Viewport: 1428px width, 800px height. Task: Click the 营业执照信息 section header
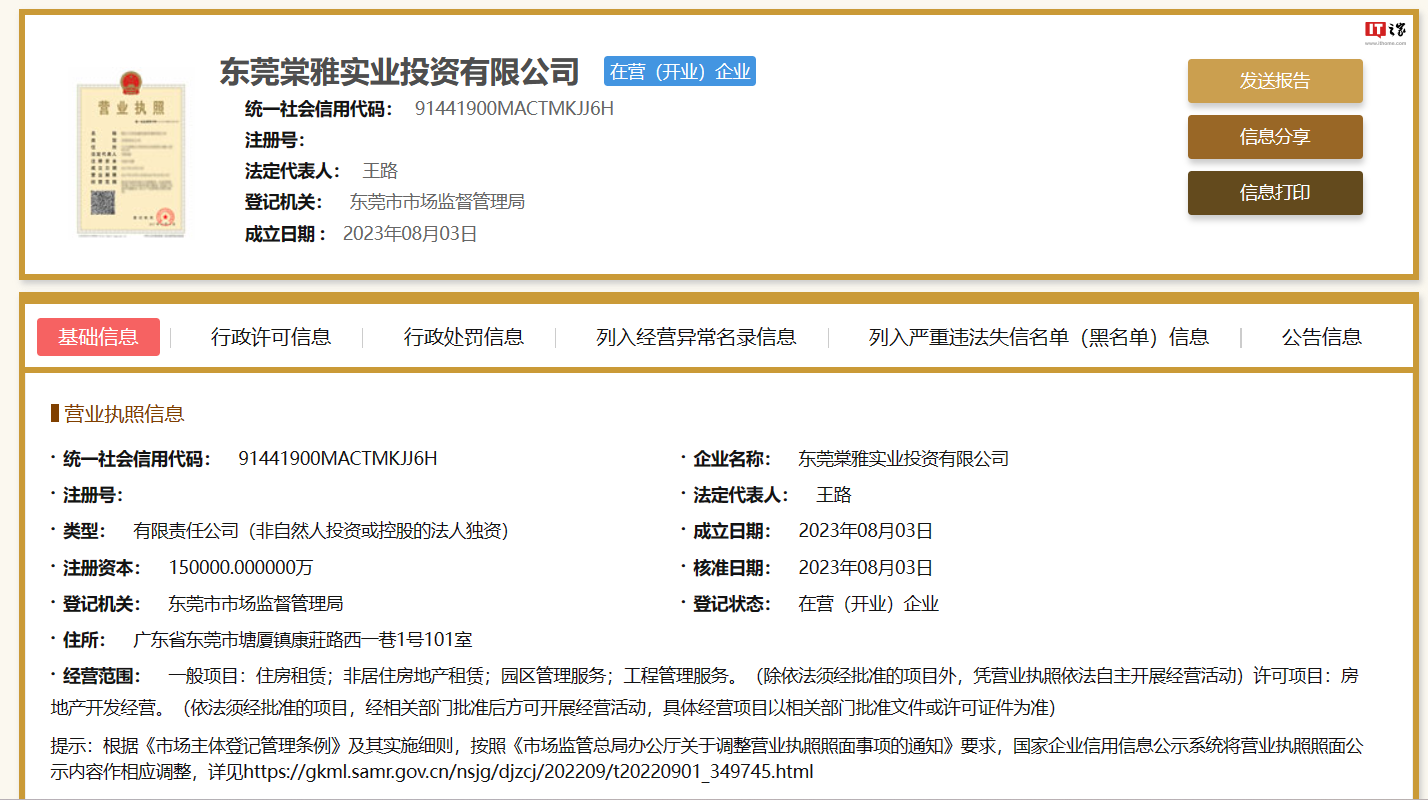tap(120, 413)
